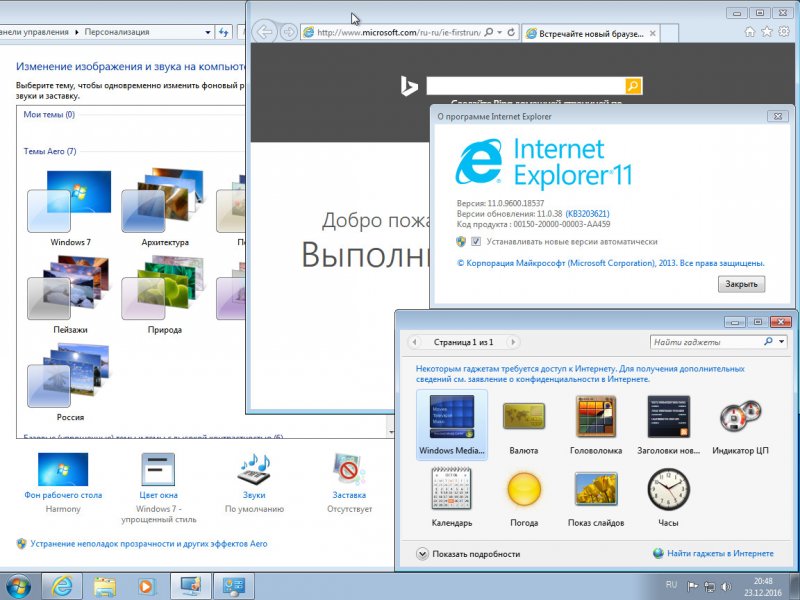
Task: Close the Встречайте новый браузер tab
Action: (x=653, y=34)
